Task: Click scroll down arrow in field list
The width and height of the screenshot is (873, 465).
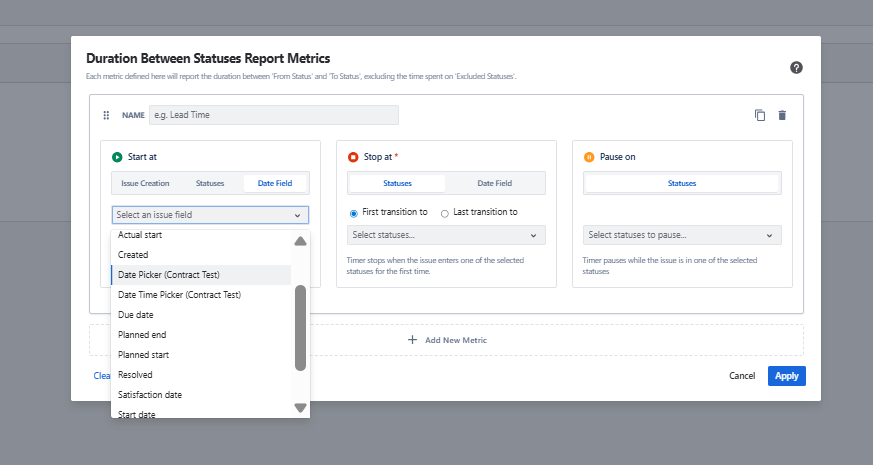Action: [x=300, y=407]
